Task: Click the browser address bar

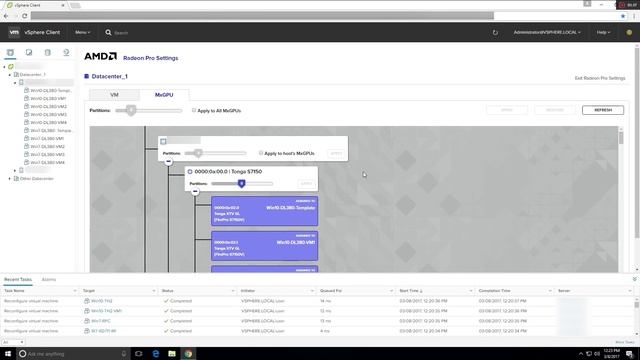Action: tap(262, 16)
